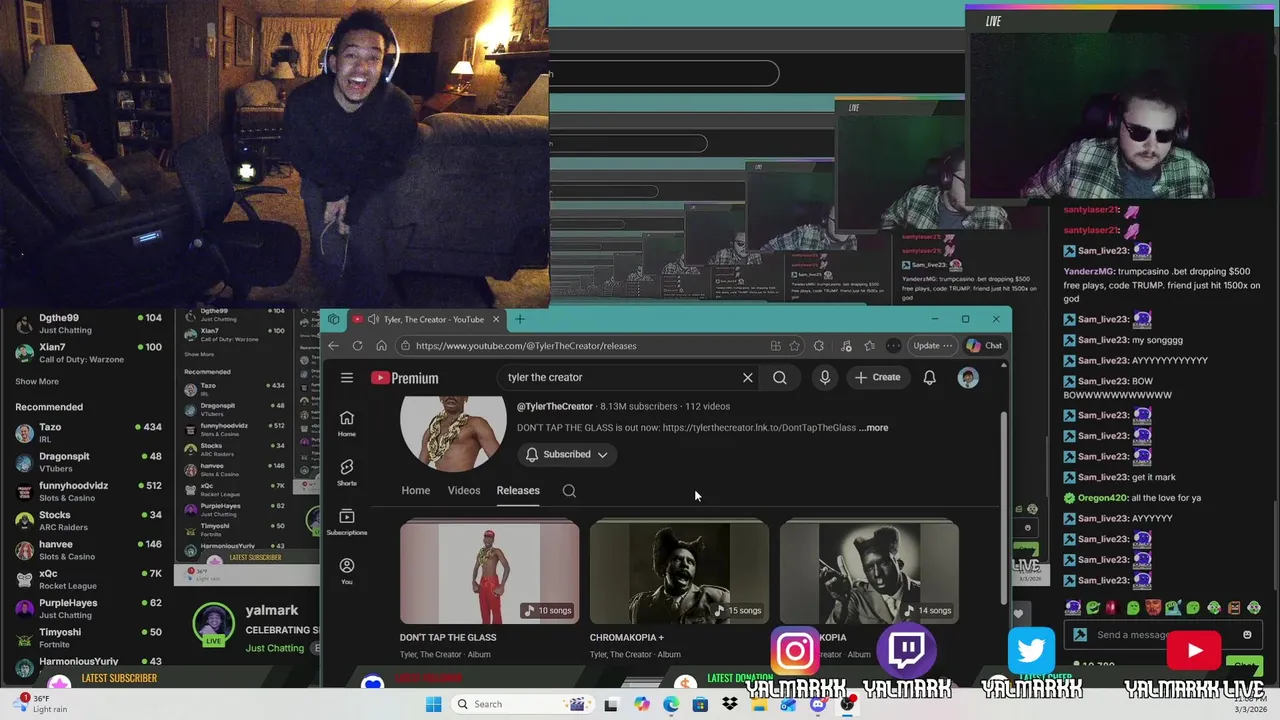Open Microsoft Edge from the Windows taskbar

[x=670, y=704]
